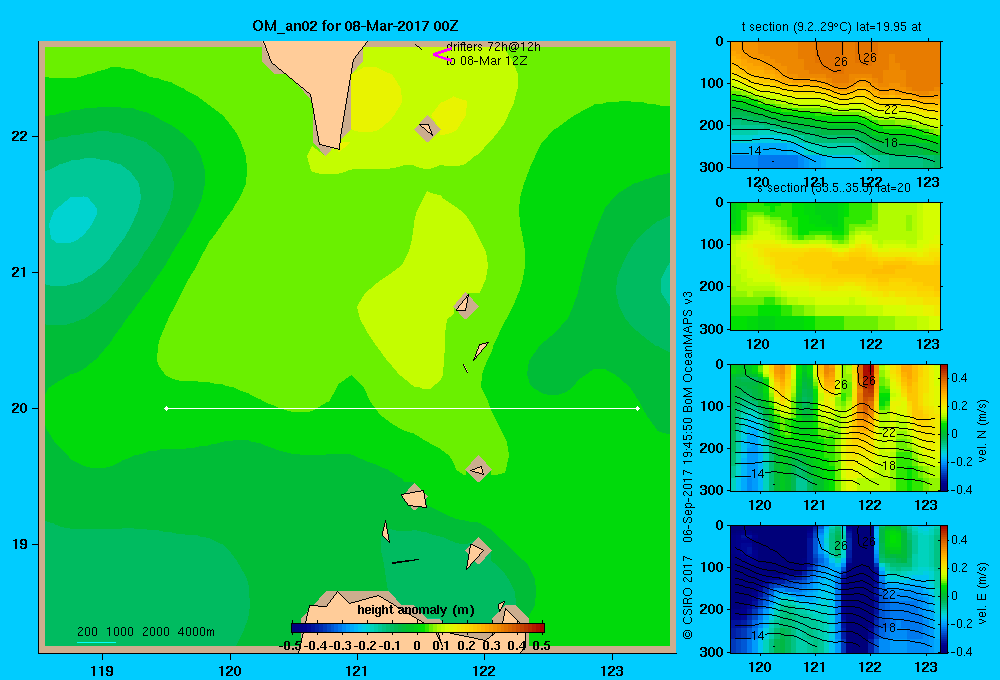Viewport: 1000px width, 680px height.
Task: Click longitude 120 under salinity section
Action: coord(758,344)
